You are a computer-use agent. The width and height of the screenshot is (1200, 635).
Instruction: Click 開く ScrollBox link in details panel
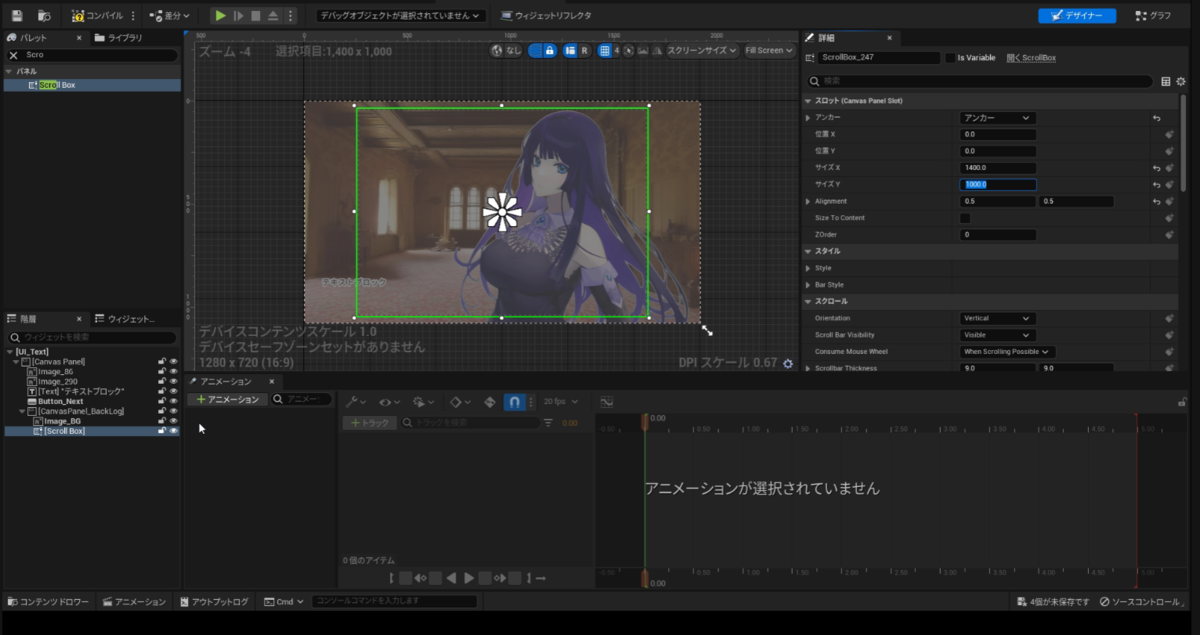click(x=1031, y=57)
